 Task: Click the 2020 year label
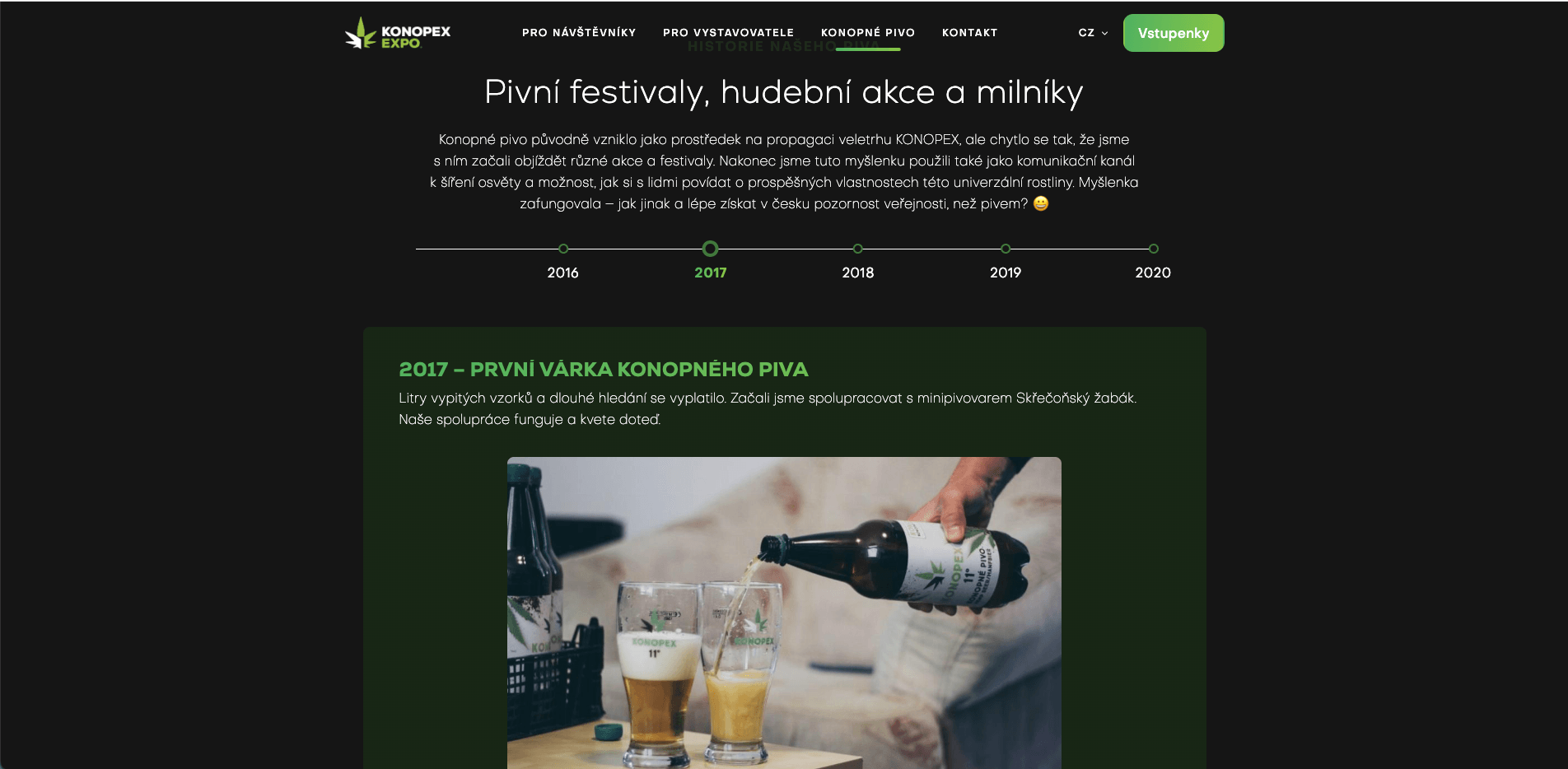point(1153,273)
